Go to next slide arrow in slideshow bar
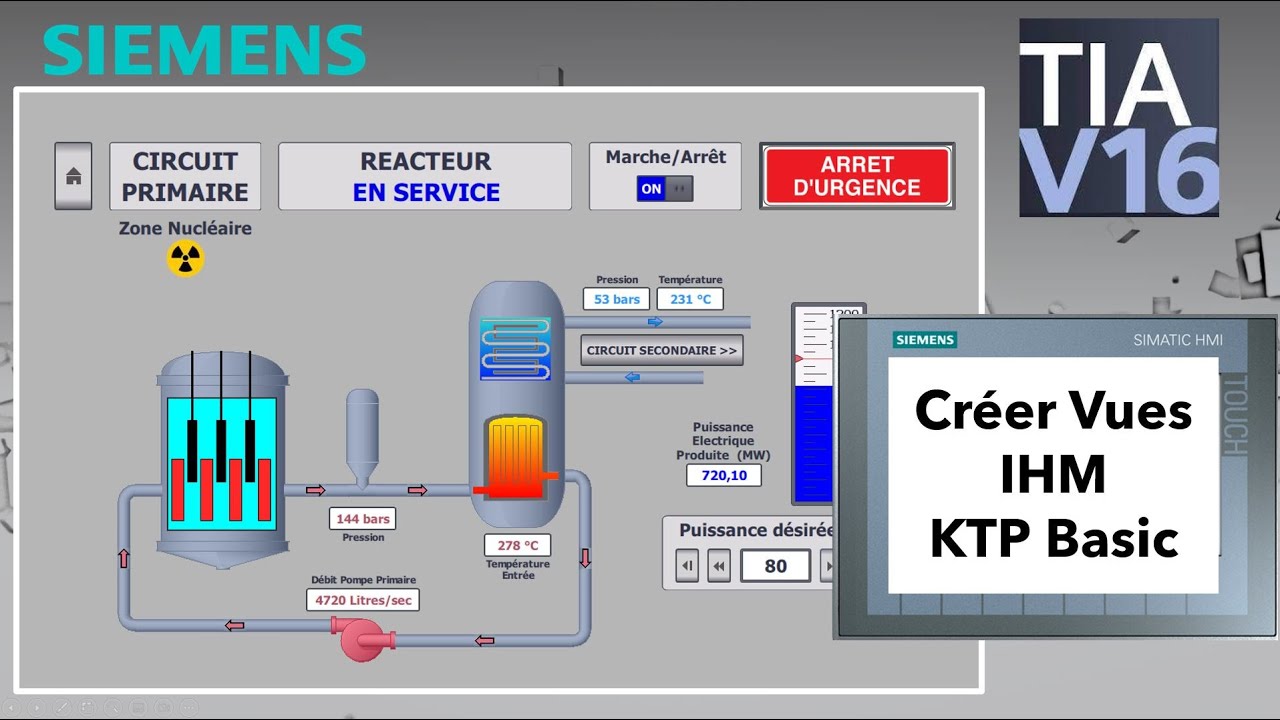The width and height of the screenshot is (1280, 720). [x=37, y=707]
